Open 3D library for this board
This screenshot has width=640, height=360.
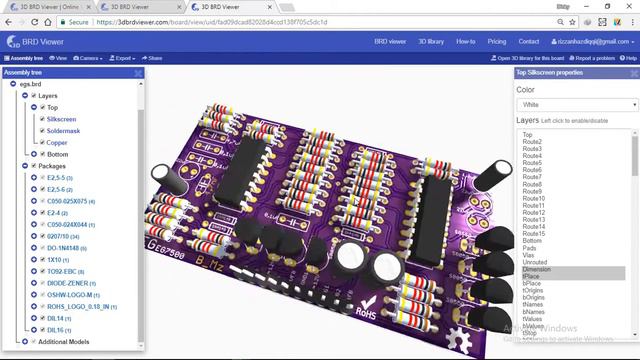[x=527, y=58]
